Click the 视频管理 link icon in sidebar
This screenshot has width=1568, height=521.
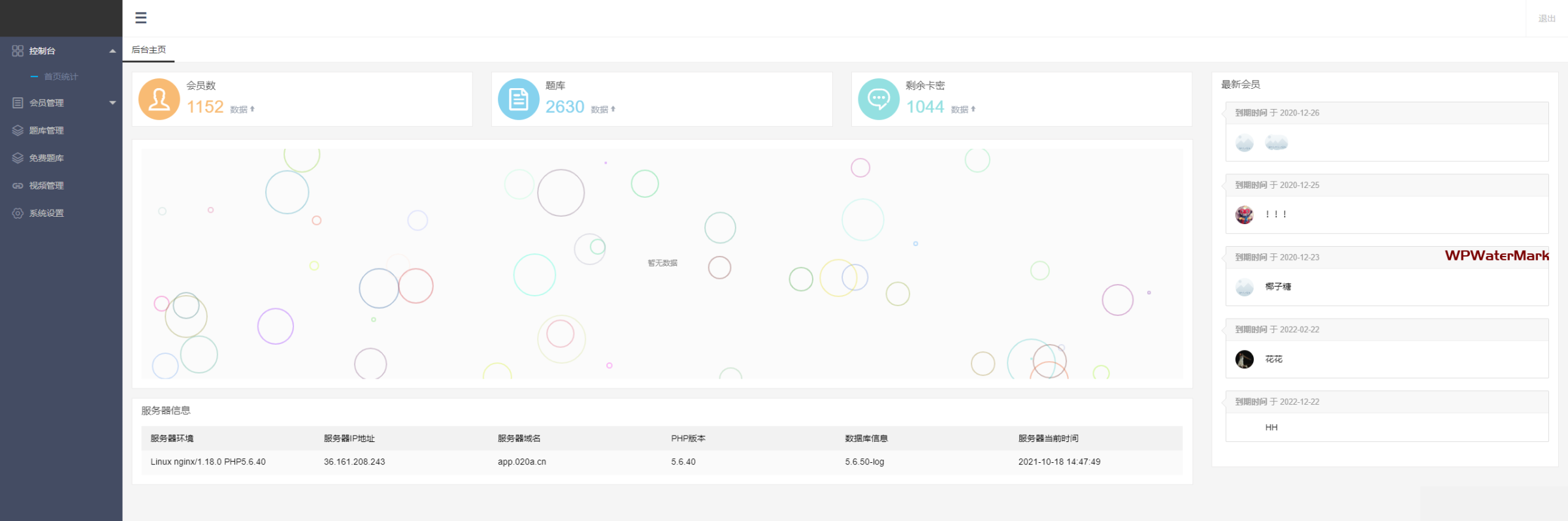coord(18,186)
